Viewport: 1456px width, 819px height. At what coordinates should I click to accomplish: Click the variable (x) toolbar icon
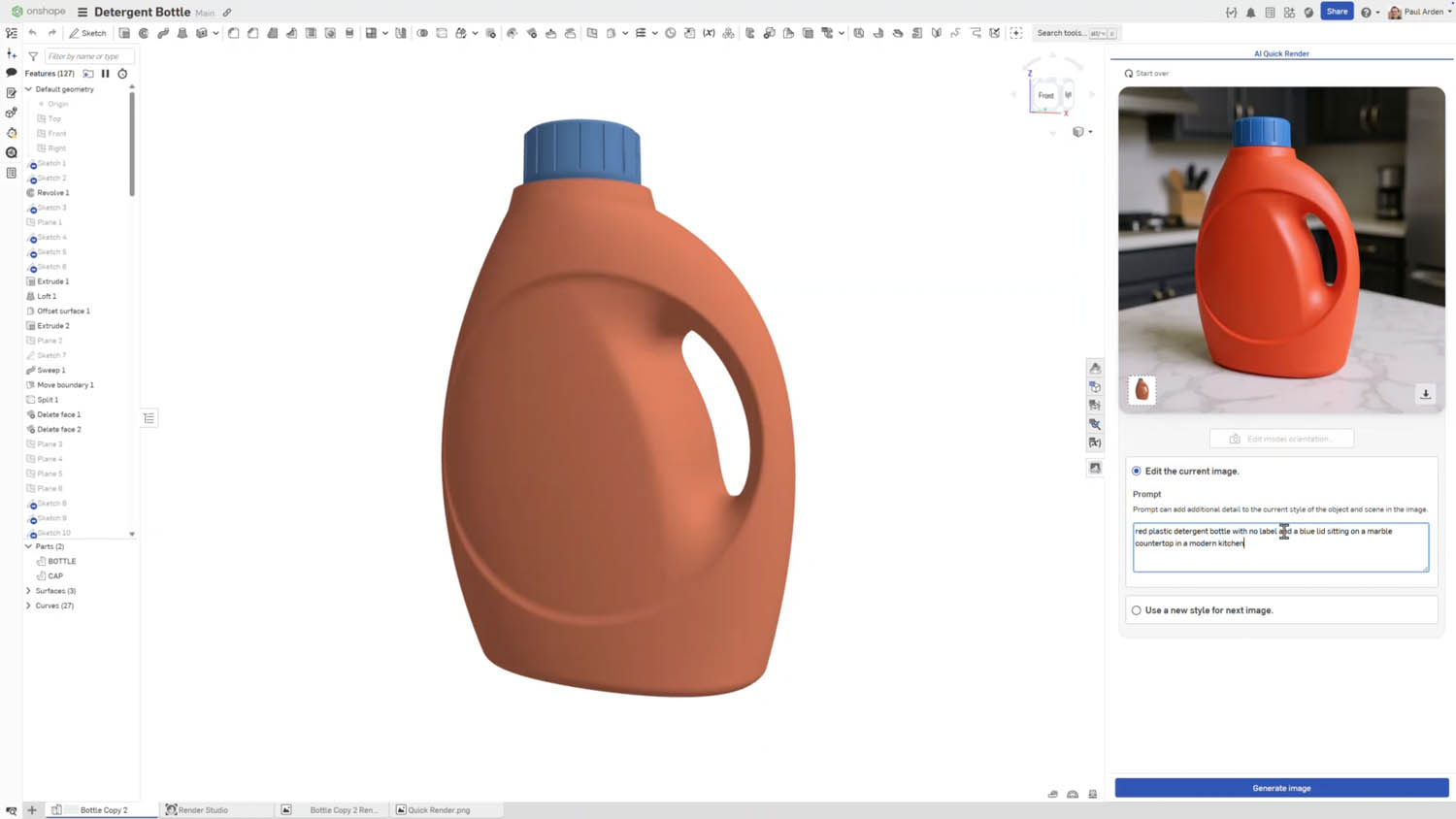[x=709, y=33]
